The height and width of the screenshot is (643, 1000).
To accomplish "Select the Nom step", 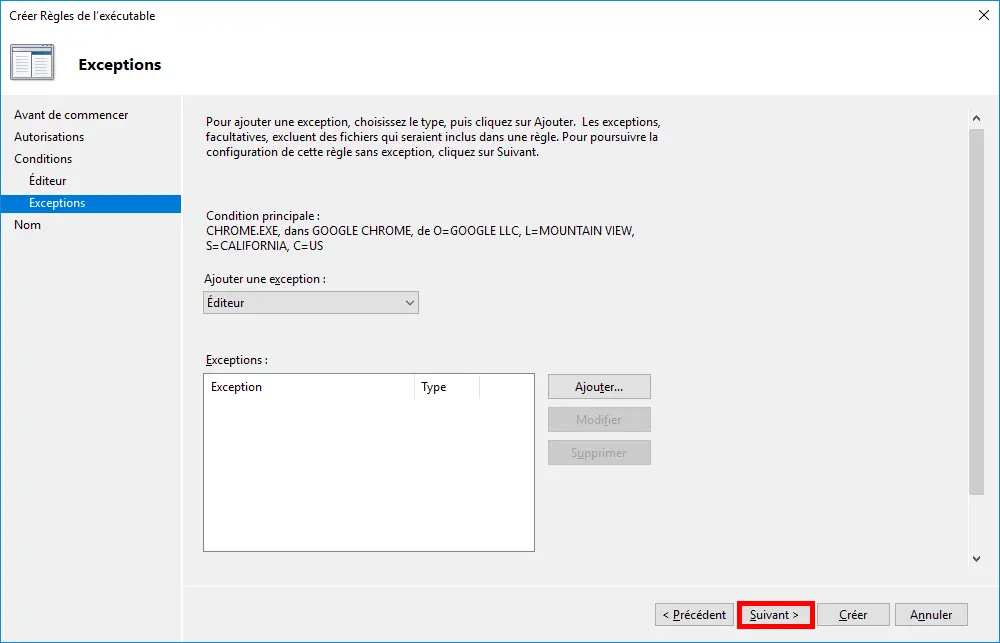I will [x=27, y=224].
